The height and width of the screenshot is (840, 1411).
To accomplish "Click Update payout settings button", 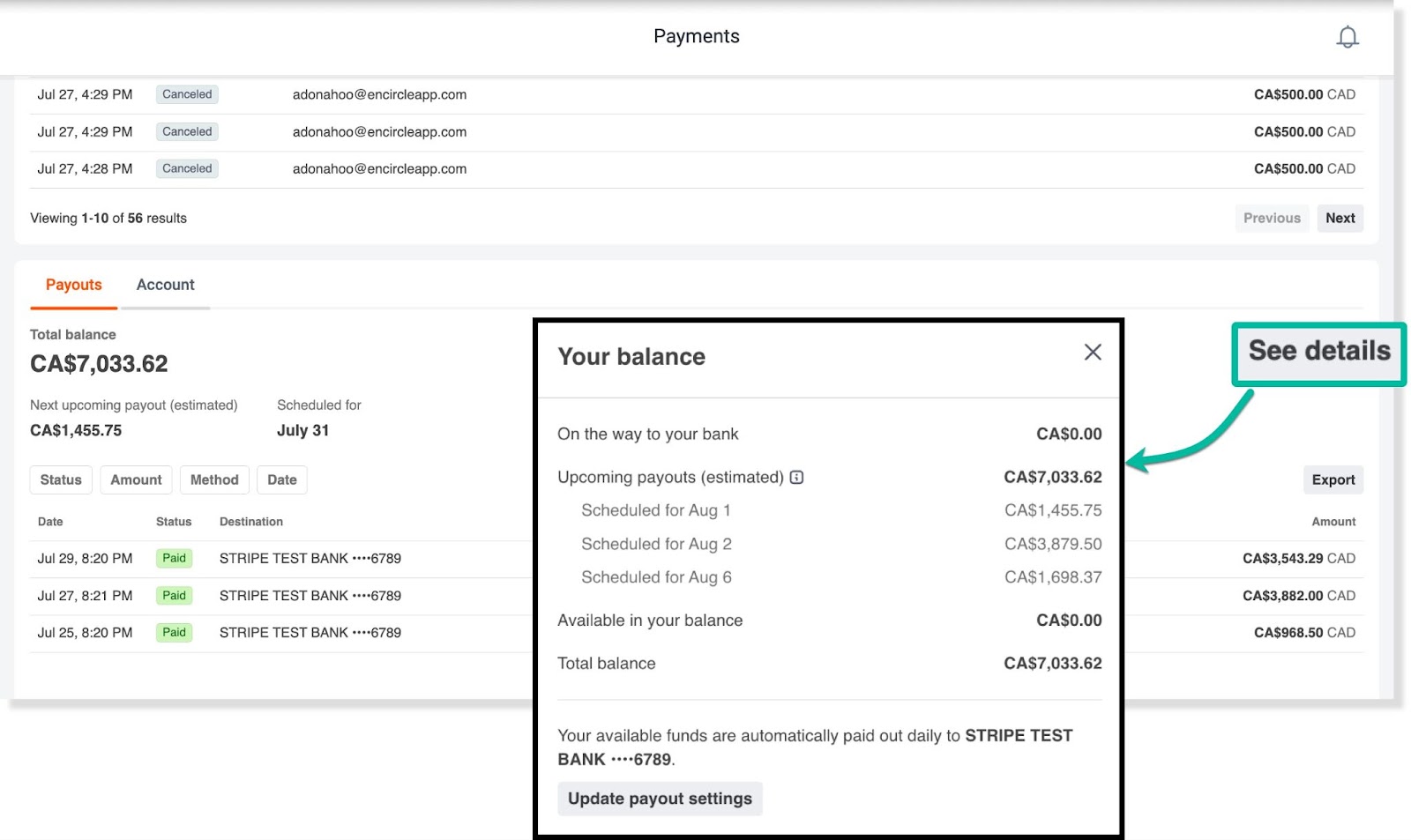I will 660,799.
